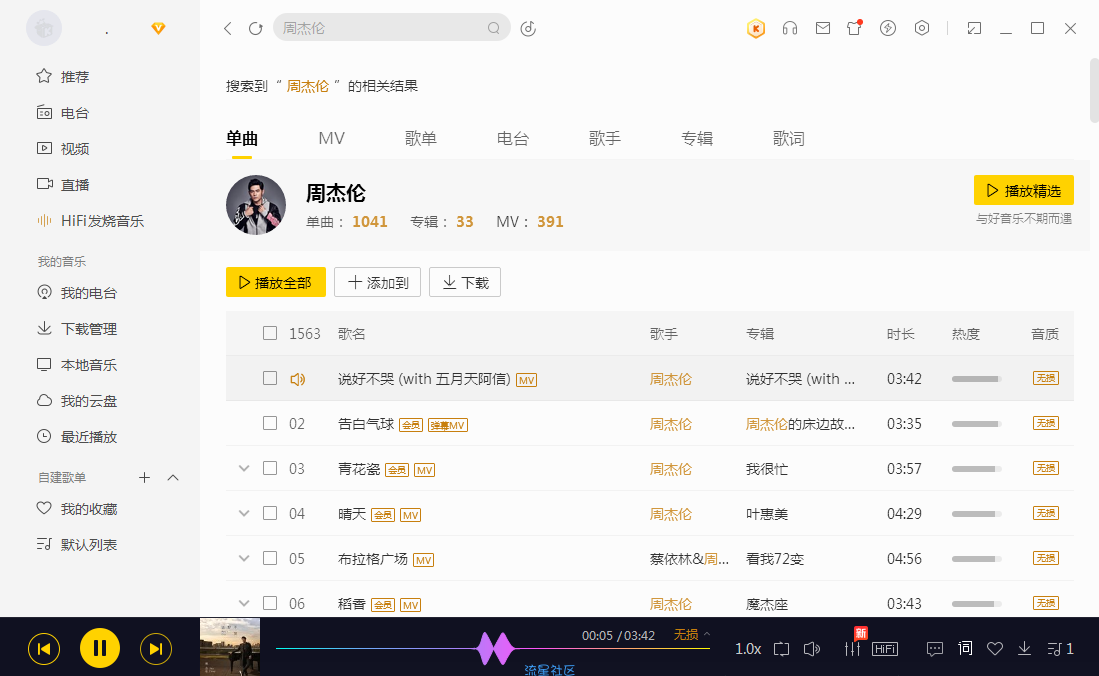This screenshot has height=676, width=1099.
Task: Open the skin shirt icon
Action: click(x=854, y=28)
